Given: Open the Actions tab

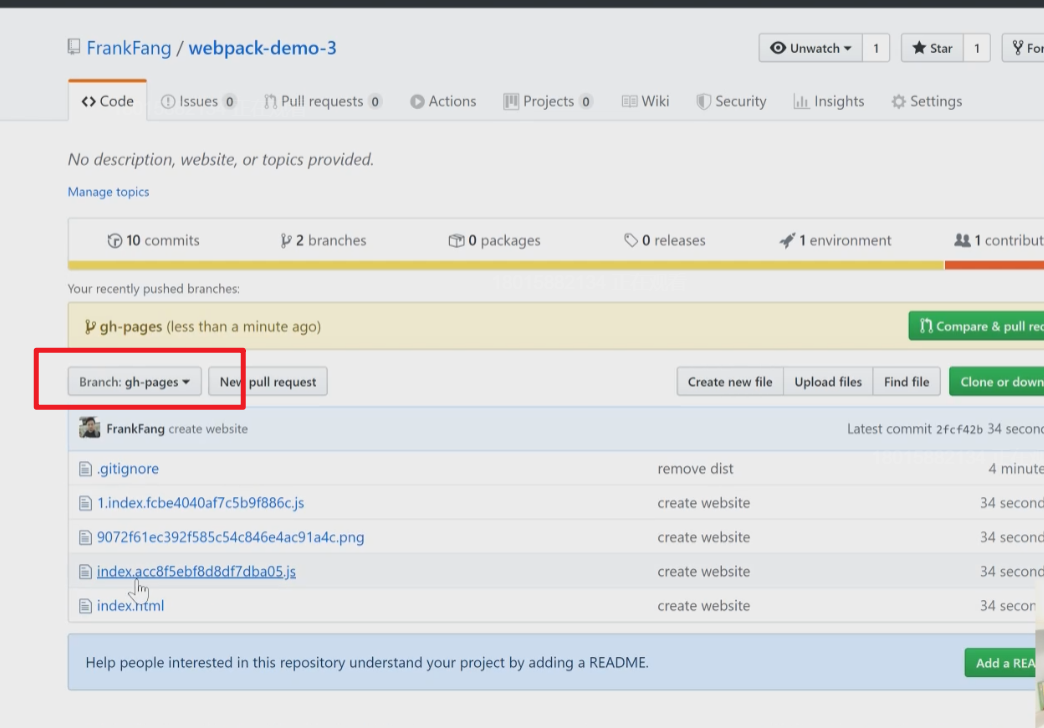Looking at the screenshot, I should tap(443, 101).
